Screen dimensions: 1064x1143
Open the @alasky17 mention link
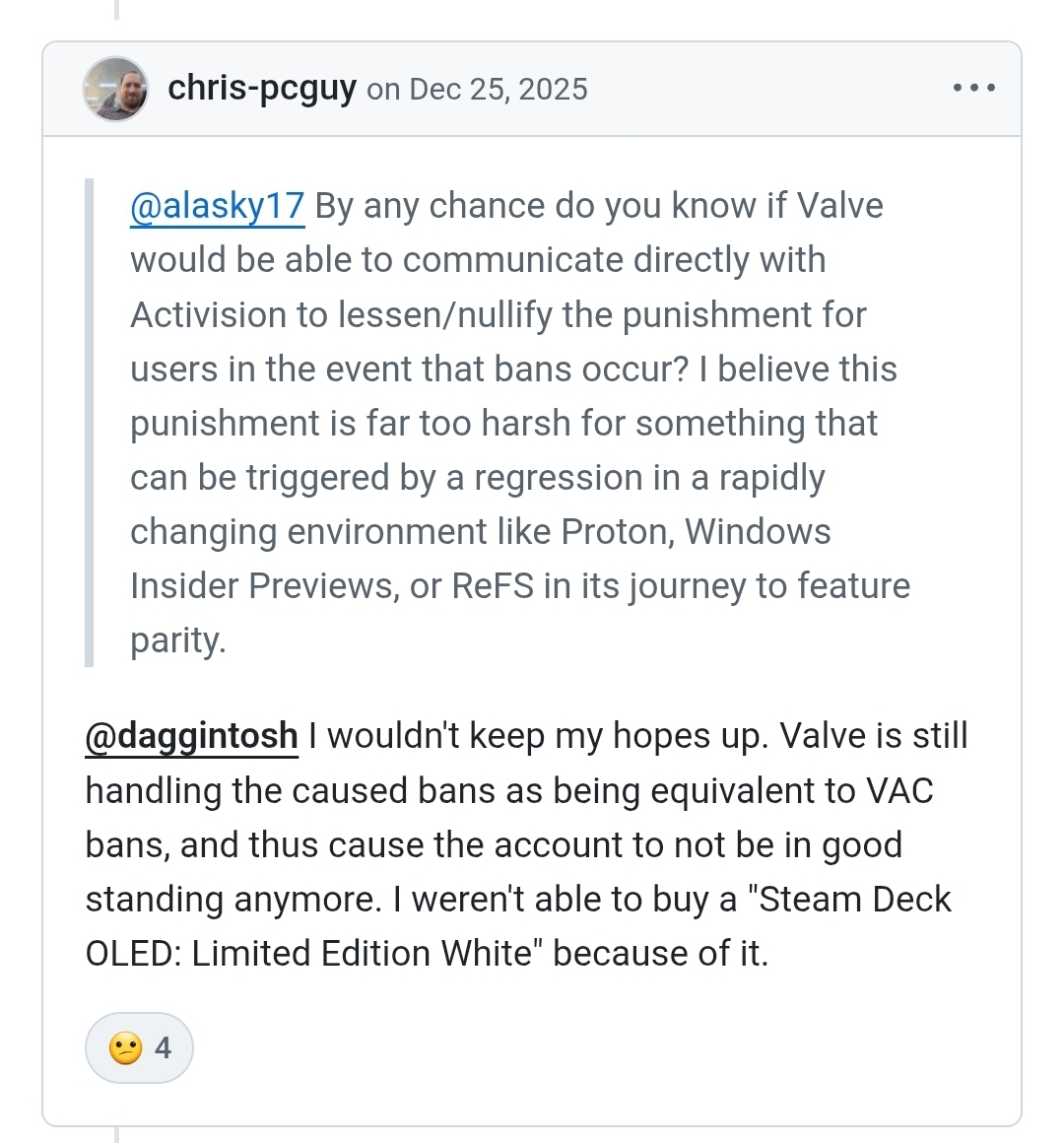pyautogui.click(x=217, y=206)
